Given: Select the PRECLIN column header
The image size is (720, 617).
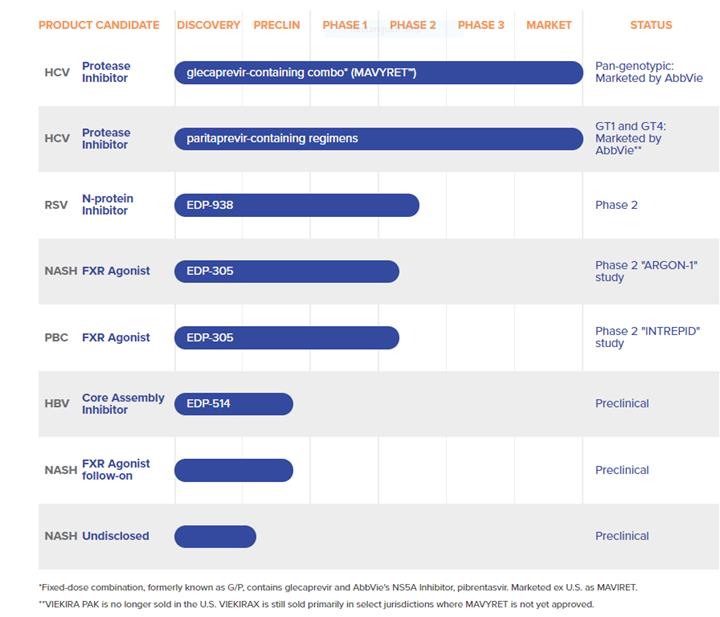Looking at the screenshot, I should coord(277,25).
